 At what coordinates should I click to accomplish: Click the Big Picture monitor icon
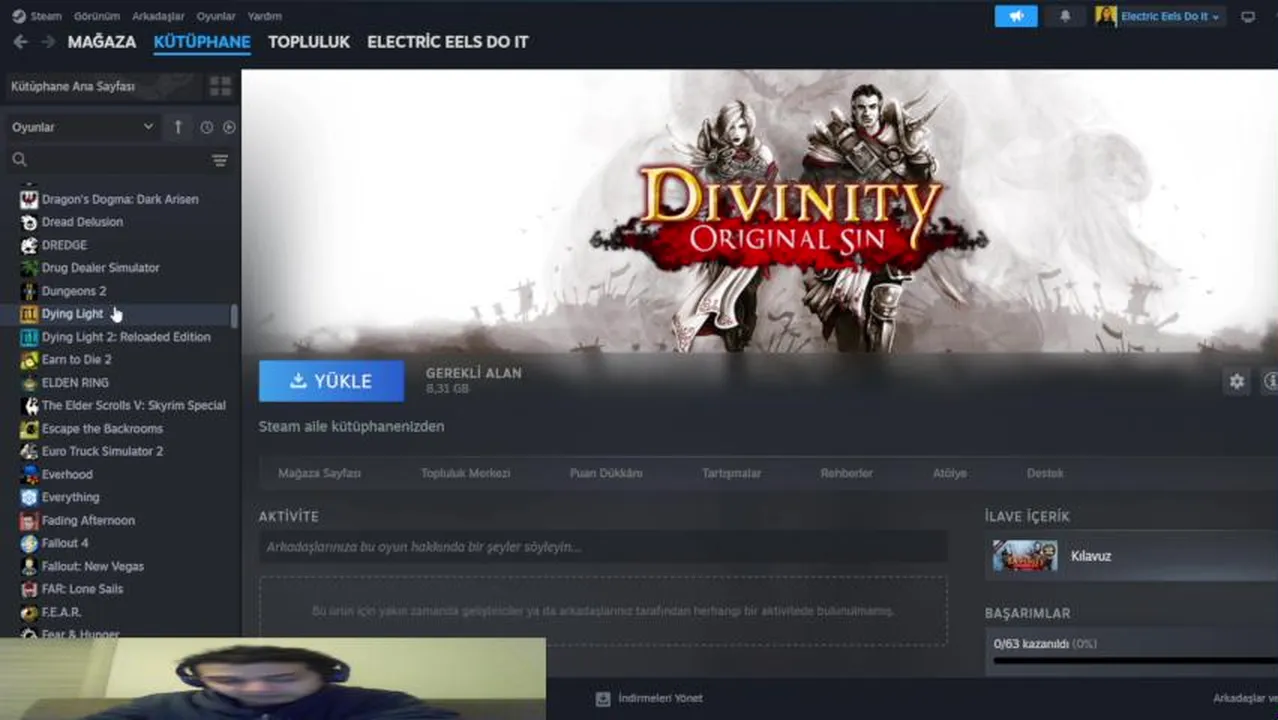(x=1248, y=17)
